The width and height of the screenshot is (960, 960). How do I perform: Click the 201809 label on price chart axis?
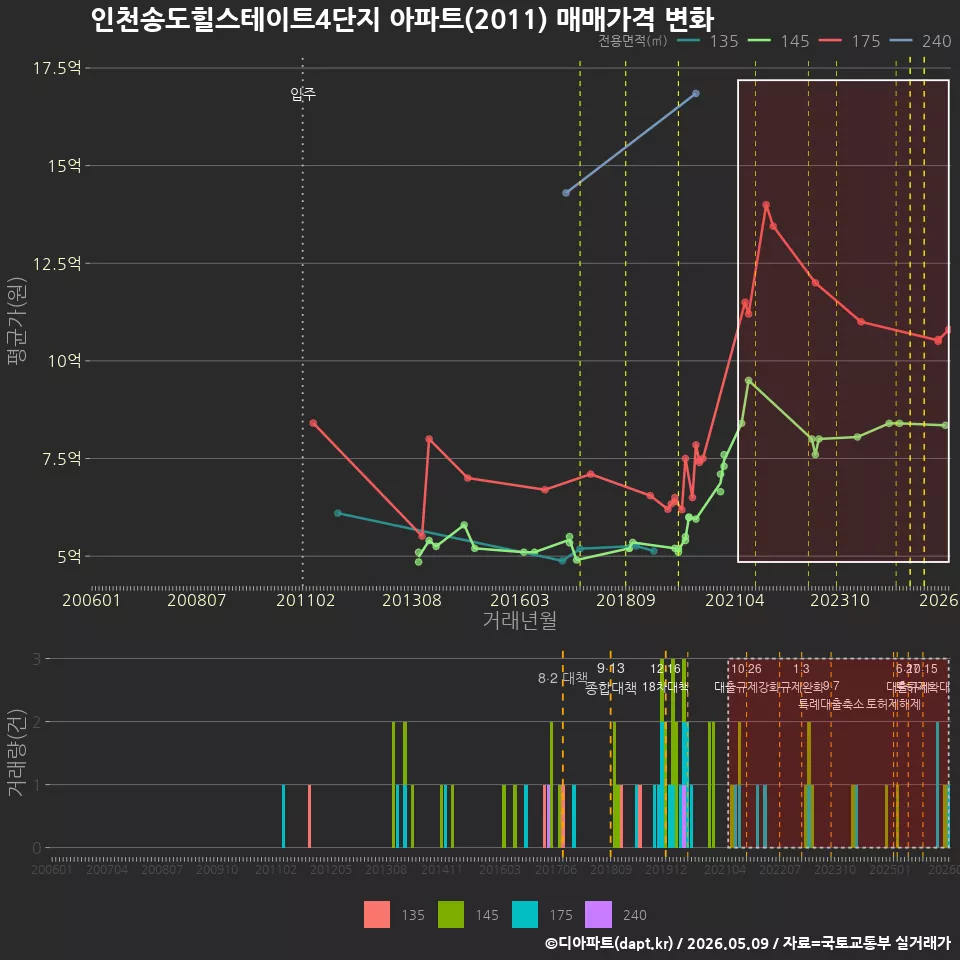click(x=626, y=600)
